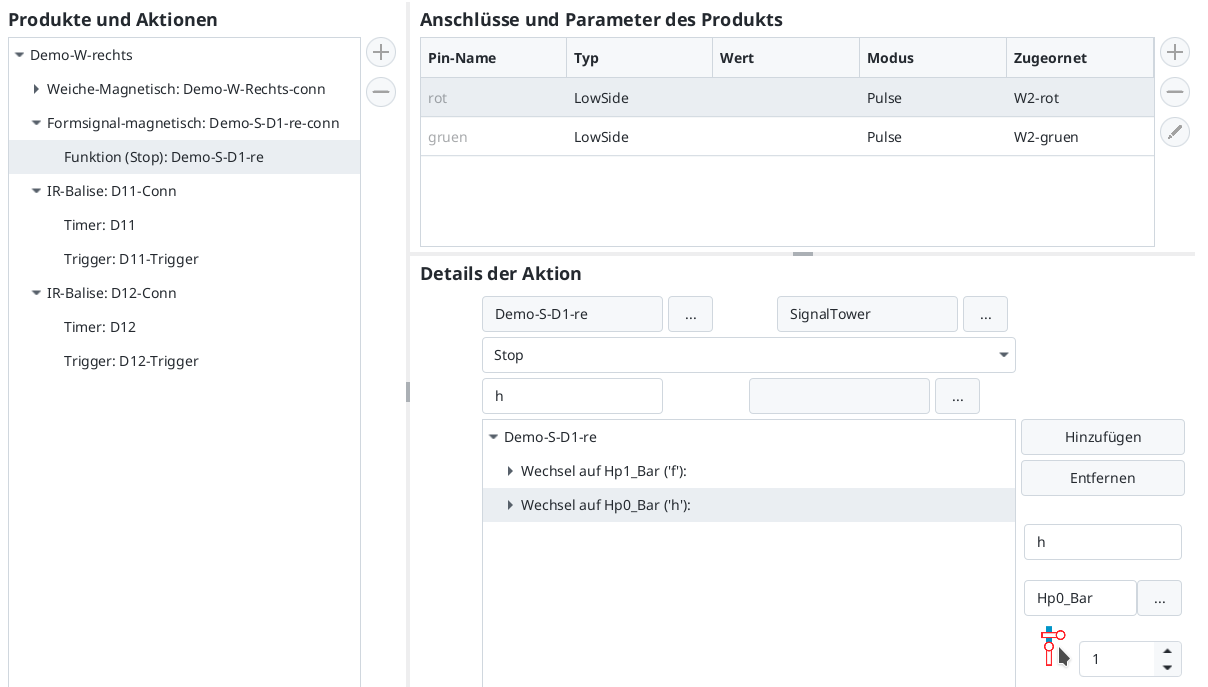The image size is (1208, 687).
Task: Sort by the Pin-Name column header
Action: pos(493,58)
